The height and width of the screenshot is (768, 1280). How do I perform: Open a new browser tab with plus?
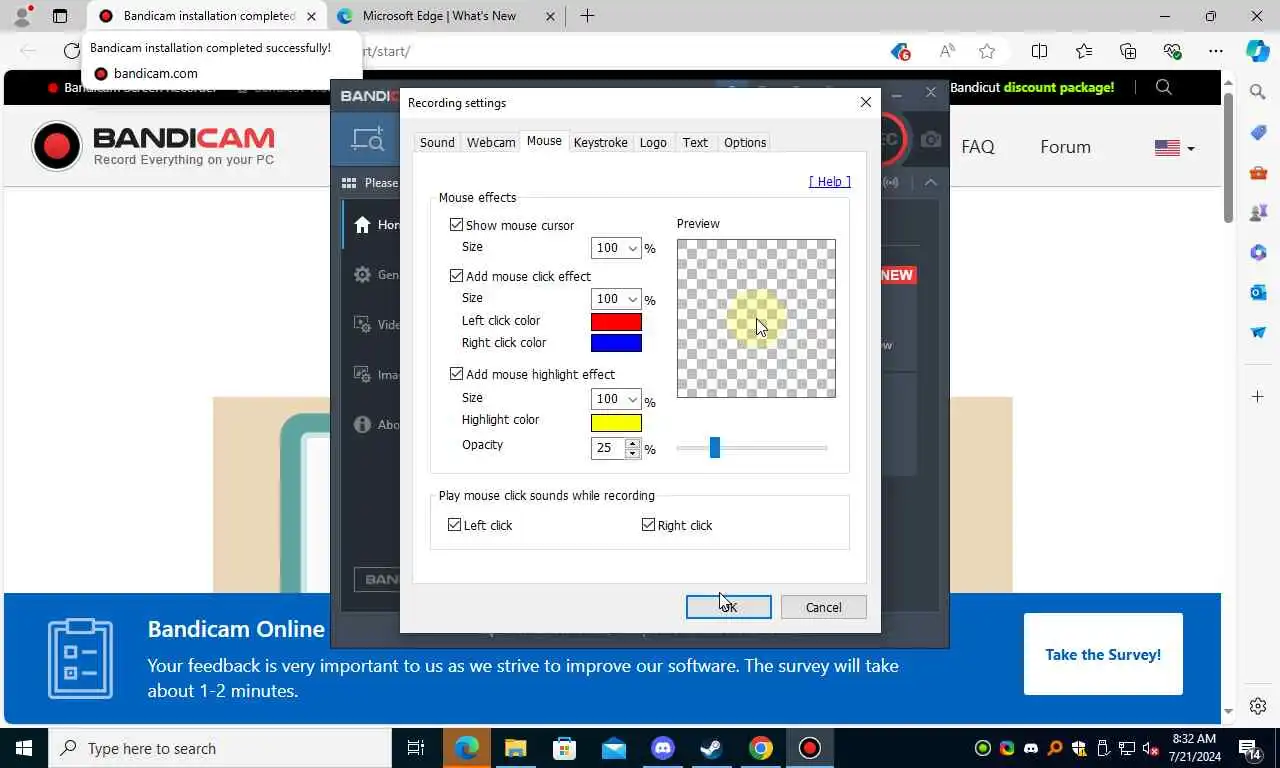point(587,16)
